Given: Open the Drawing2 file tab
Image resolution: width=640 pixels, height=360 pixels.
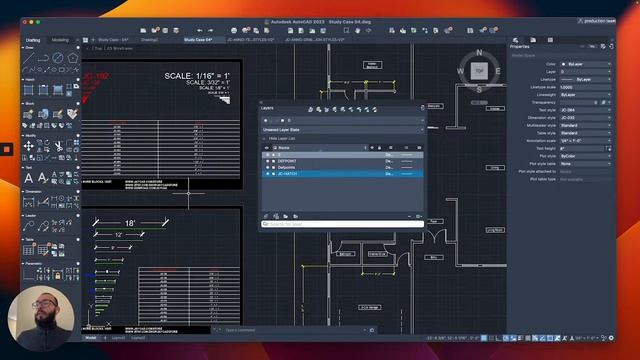Looking at the screenshot, I should pos(149,40).
